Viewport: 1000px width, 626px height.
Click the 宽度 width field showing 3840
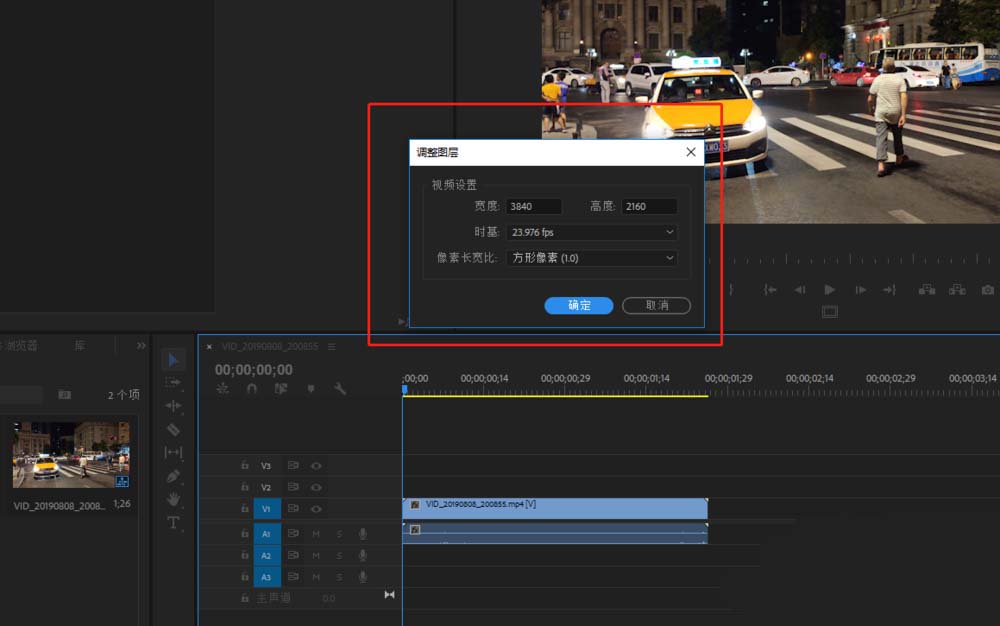pyautogui.click(x=533, y=206)
